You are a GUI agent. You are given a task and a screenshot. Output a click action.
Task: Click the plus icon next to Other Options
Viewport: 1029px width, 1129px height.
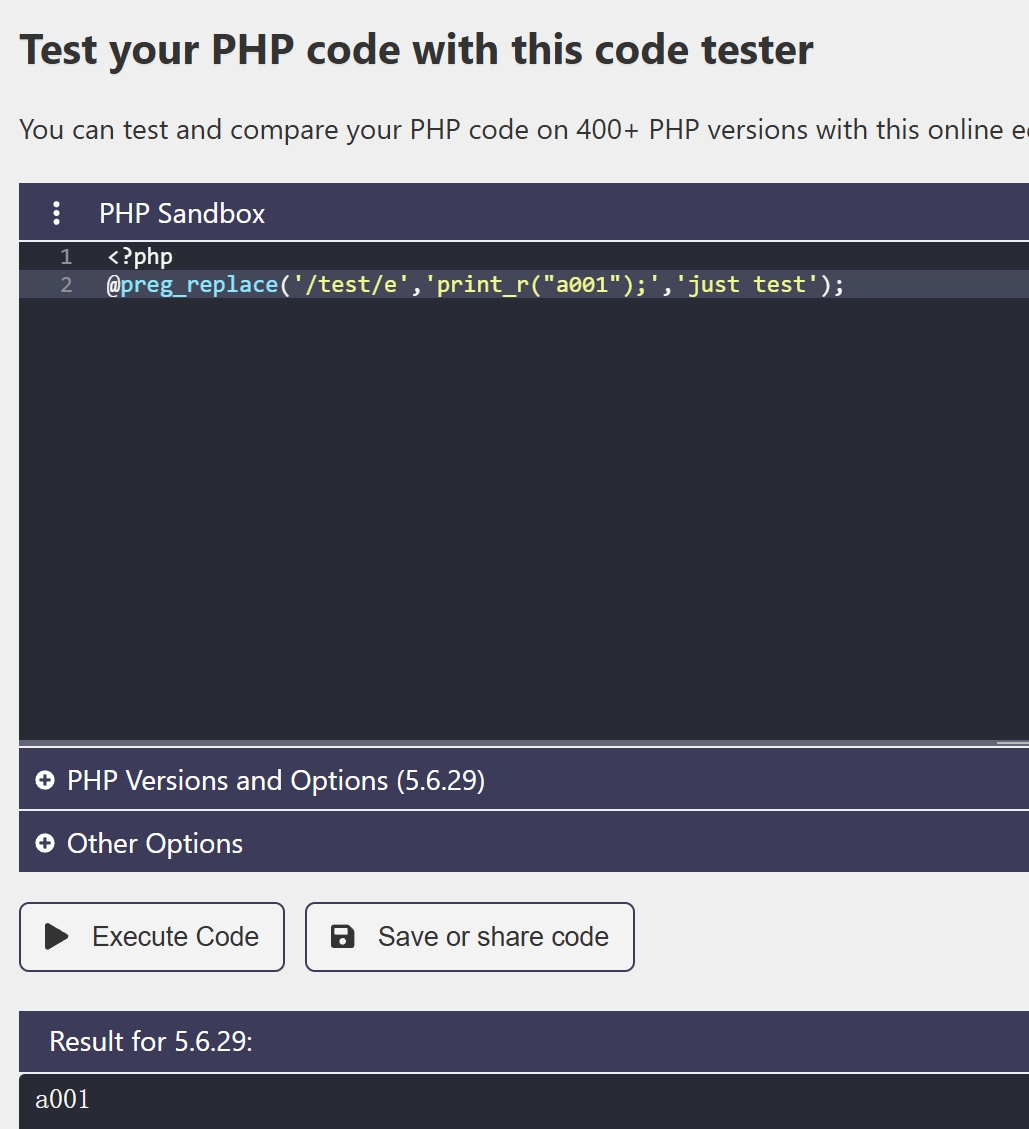45,844
